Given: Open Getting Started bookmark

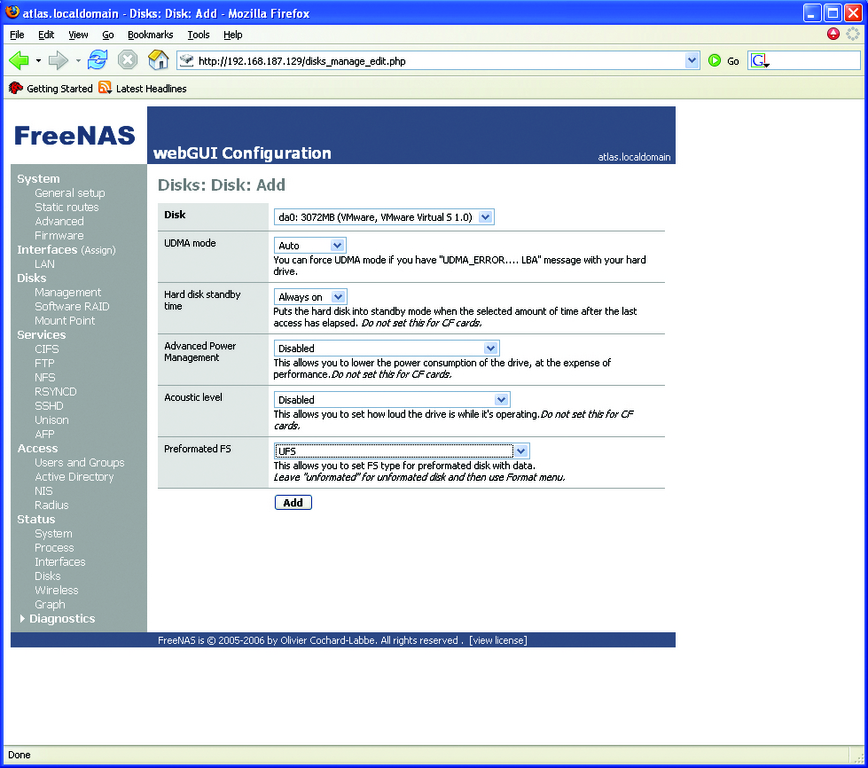Looking at the screenshot, I should 51,89.
